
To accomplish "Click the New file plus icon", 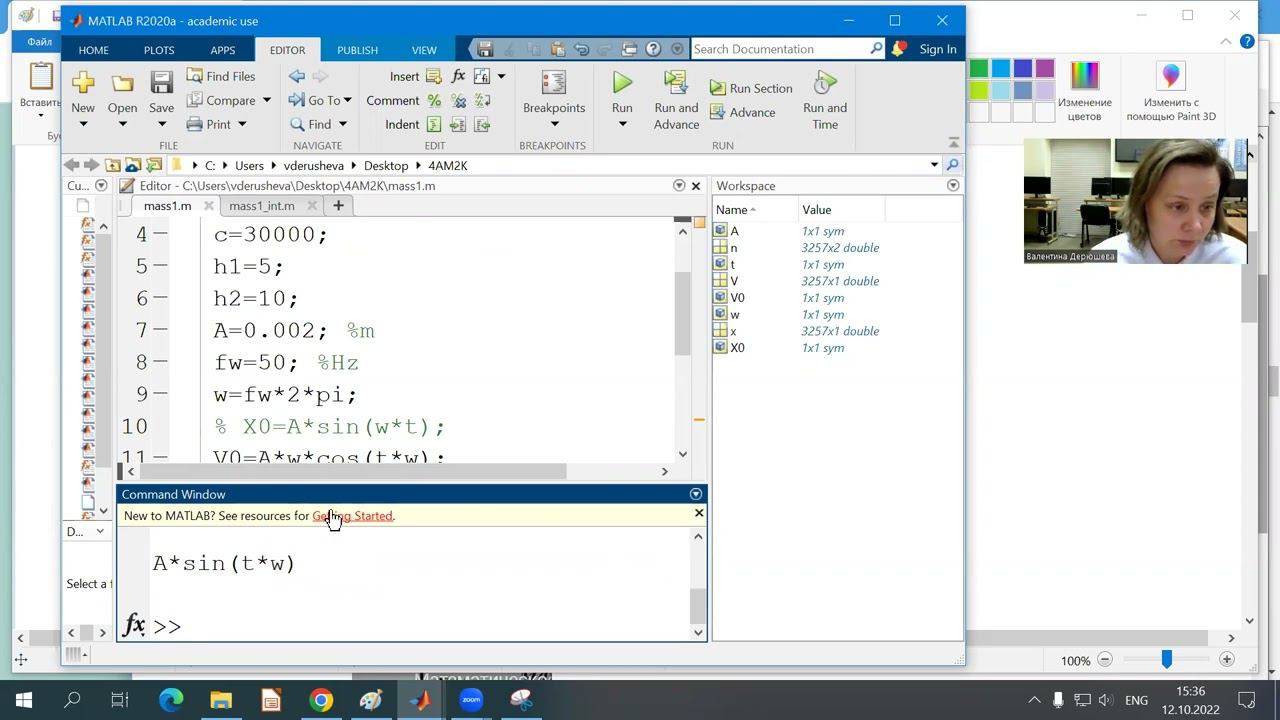I will coord(83,82).
